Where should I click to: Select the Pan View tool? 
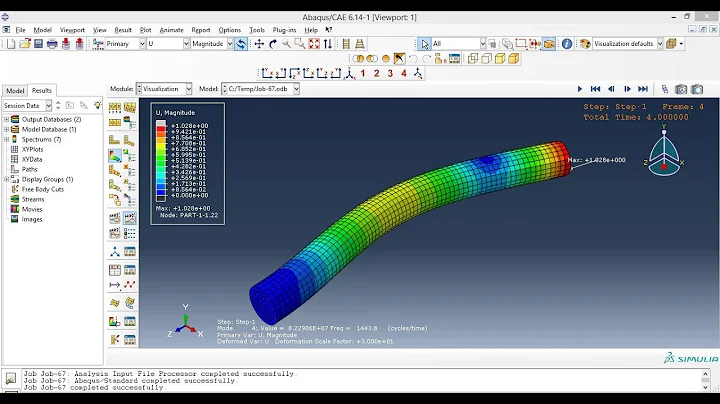(x=259, y=44)
